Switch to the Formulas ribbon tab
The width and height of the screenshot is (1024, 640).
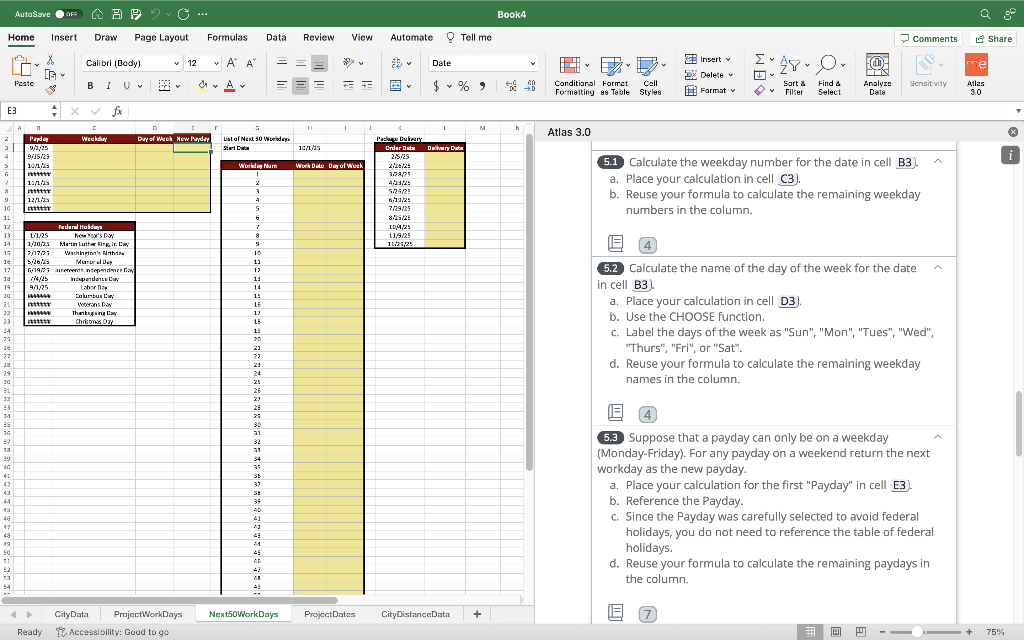[x=227, y=37]
